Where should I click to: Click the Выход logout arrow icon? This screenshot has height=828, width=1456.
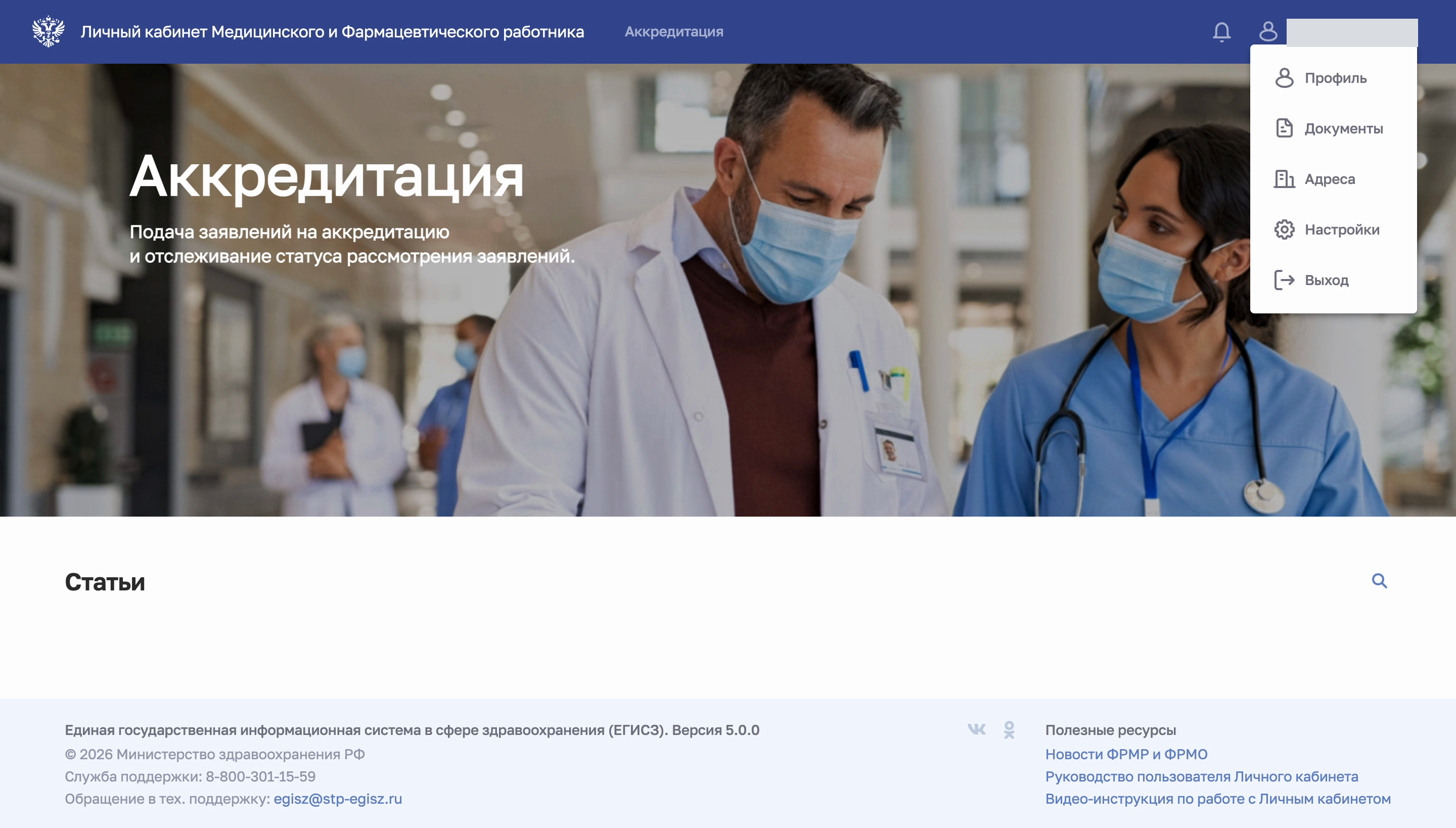click(x=1284, y=281)
